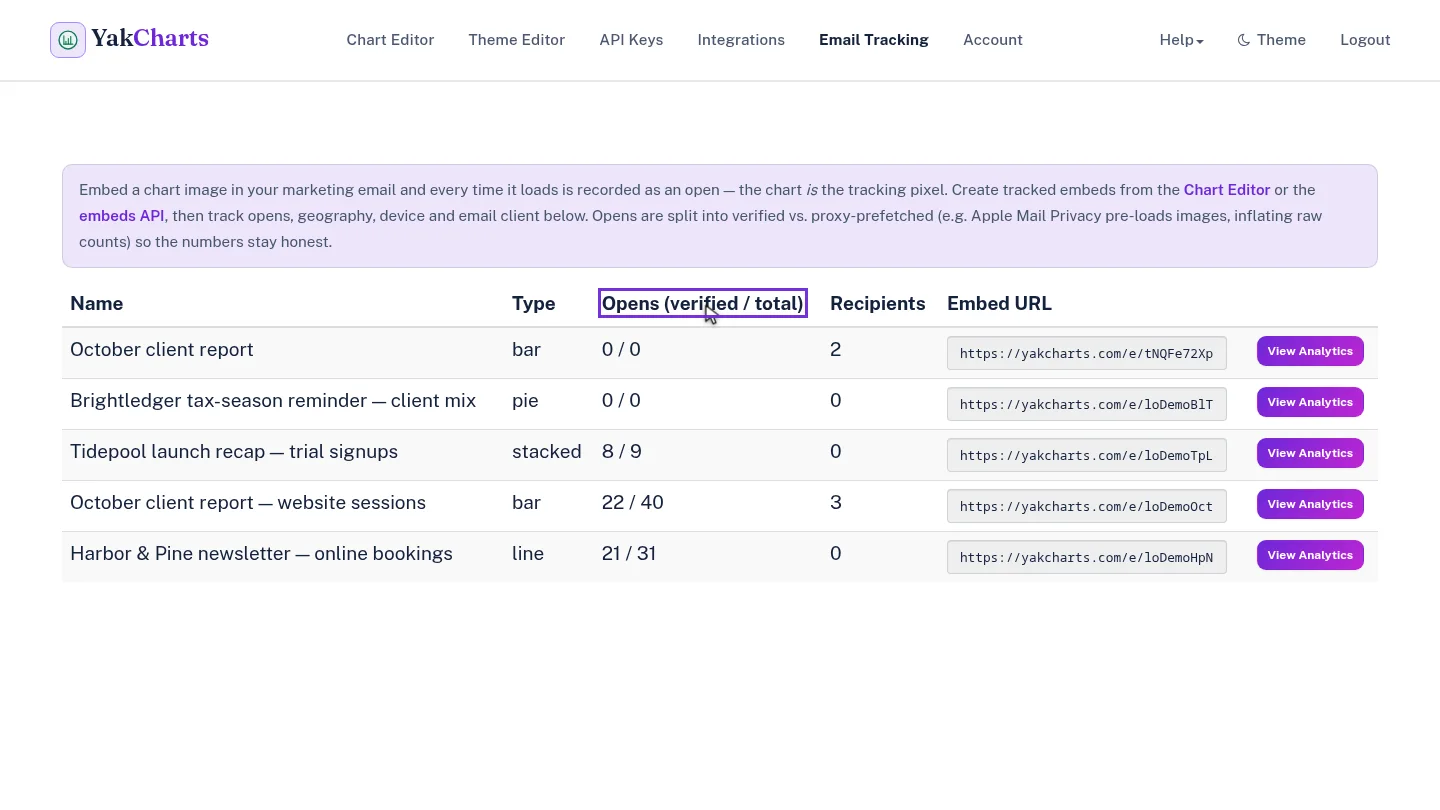Image resolution: width=1440 pixels, height=810 pixels.
Task: Click the Recipients column header
Action: (878, 304)
